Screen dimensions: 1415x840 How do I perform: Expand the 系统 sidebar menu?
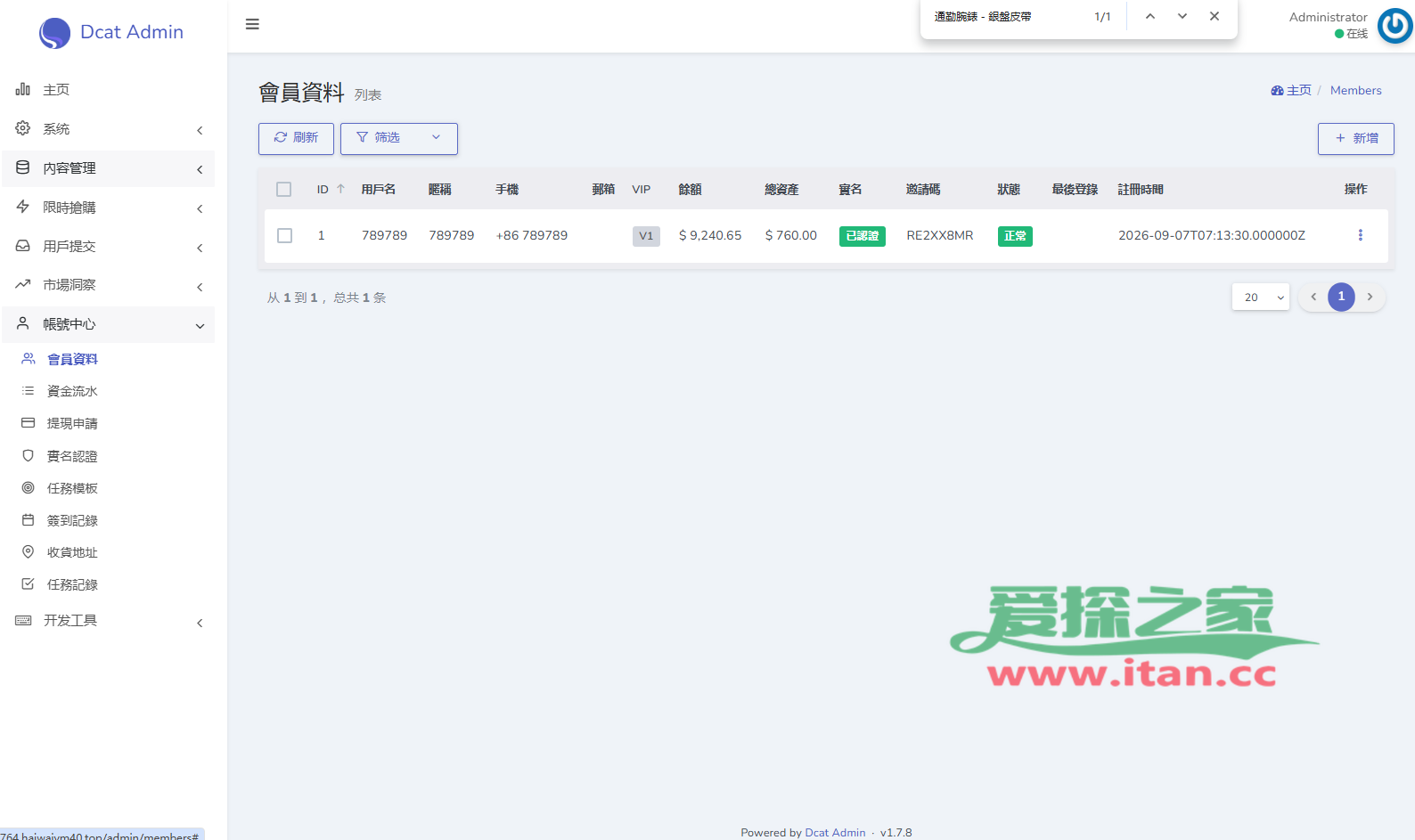point(109,129)
